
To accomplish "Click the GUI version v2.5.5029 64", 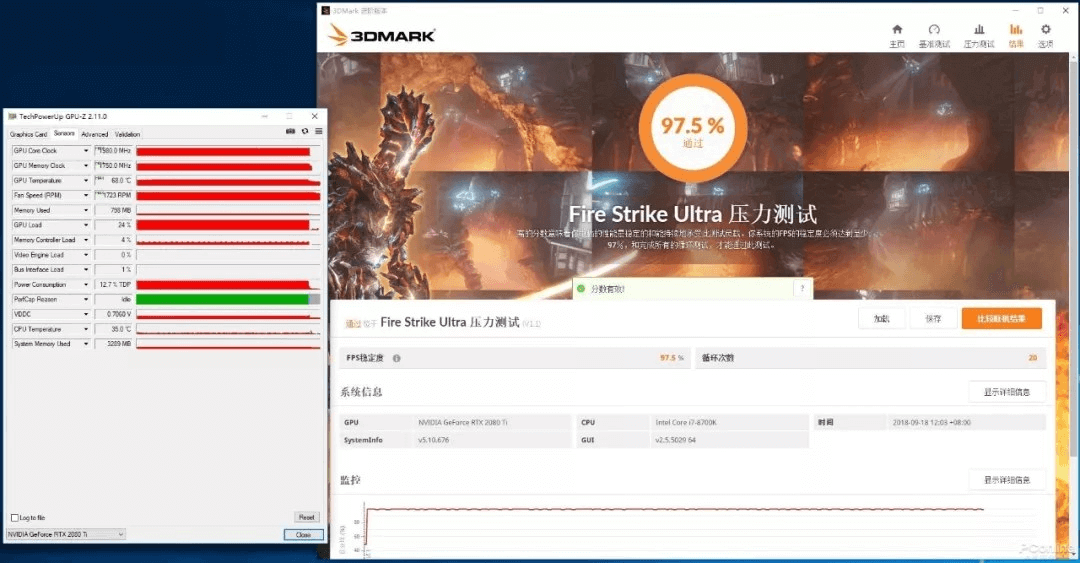I will (676, 440).
